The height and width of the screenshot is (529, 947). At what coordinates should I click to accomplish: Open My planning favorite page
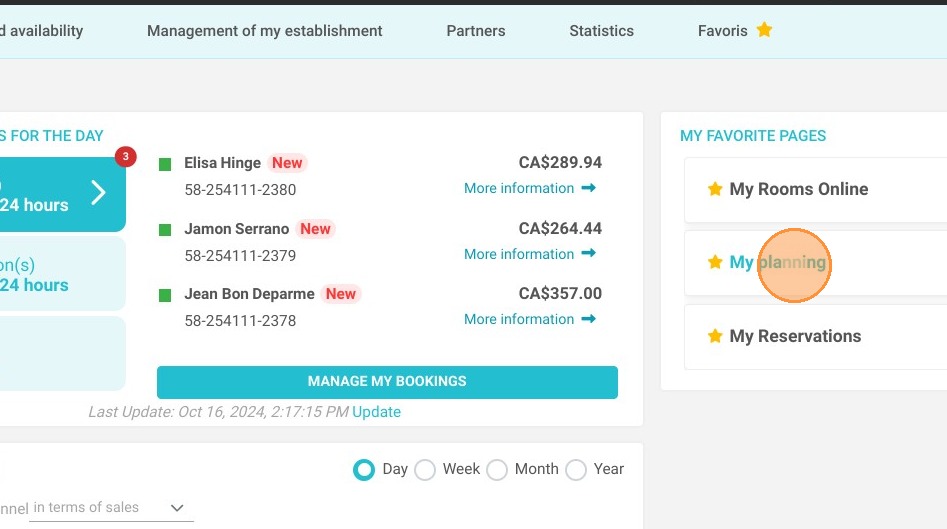[815, 263]
